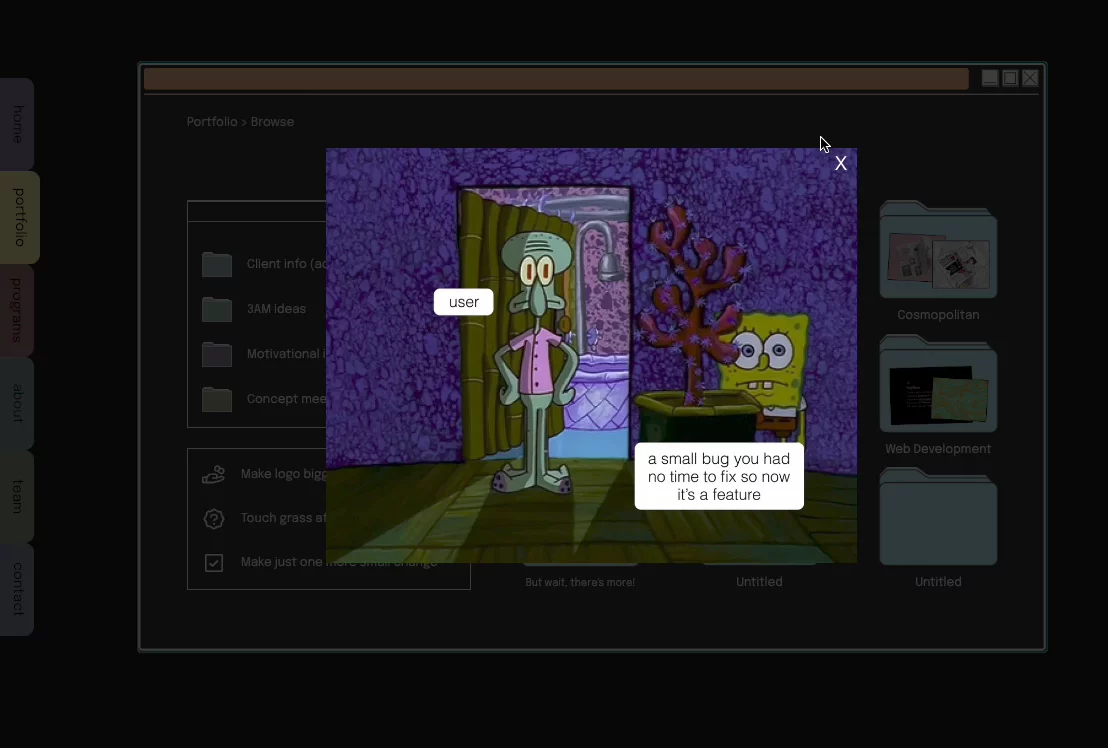Image resolution: width=1108 pixels, height=748 pixels.
Task: Click the Web Development label
Action: click(x=938, y=449)
